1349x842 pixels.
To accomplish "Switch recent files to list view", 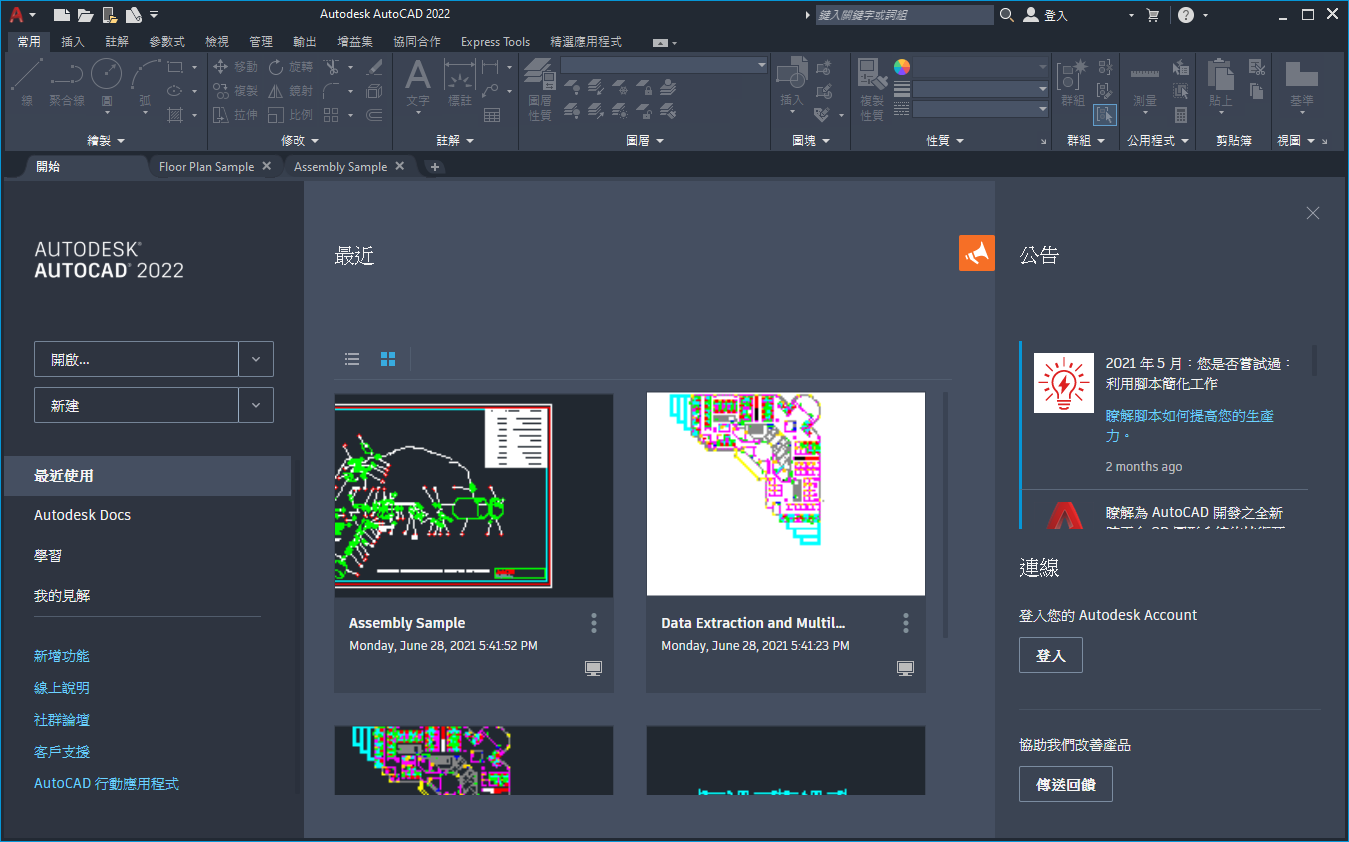I will (x=352, y=359).
